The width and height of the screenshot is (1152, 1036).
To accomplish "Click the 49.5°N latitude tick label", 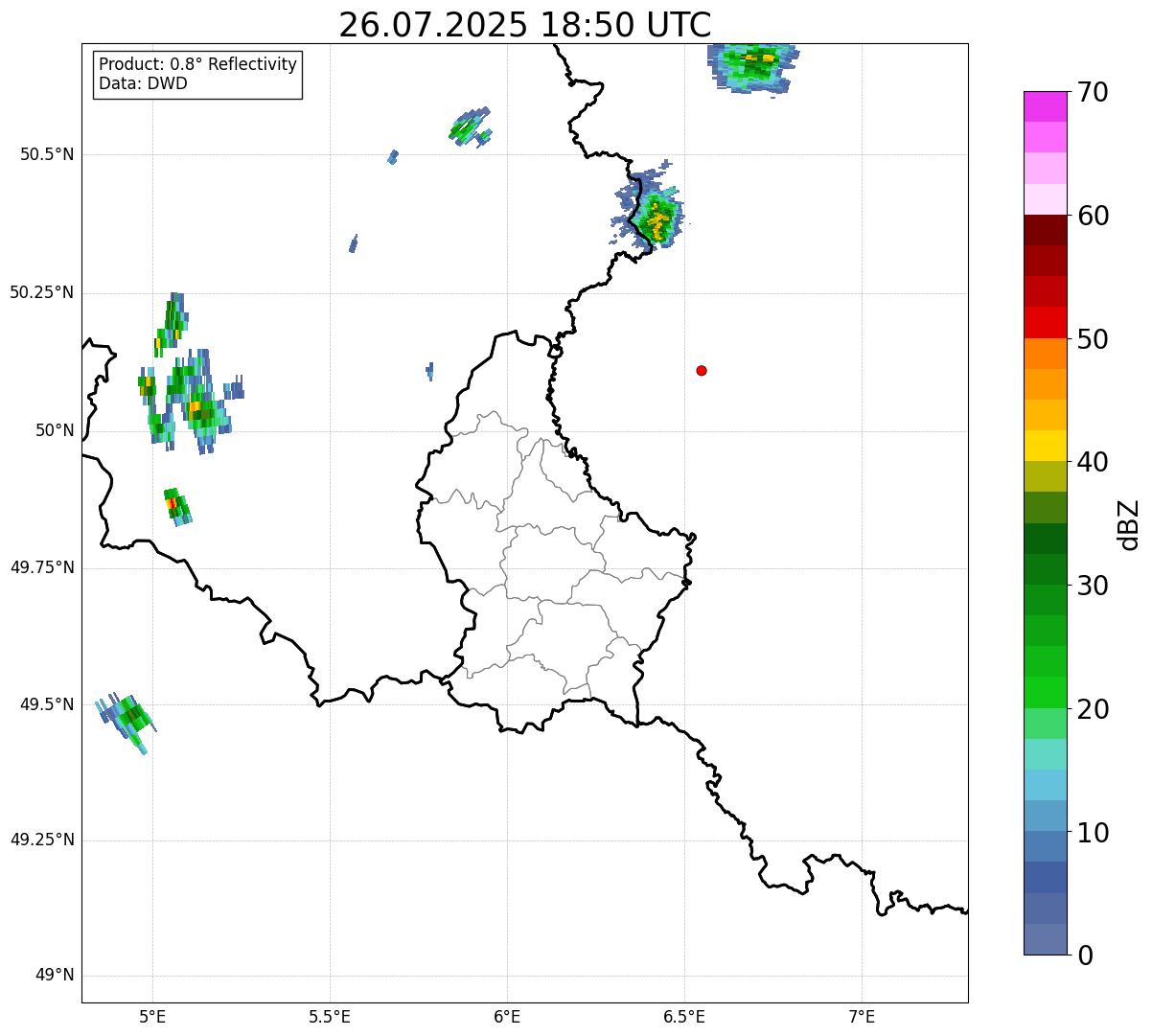I will pos(47,704).
